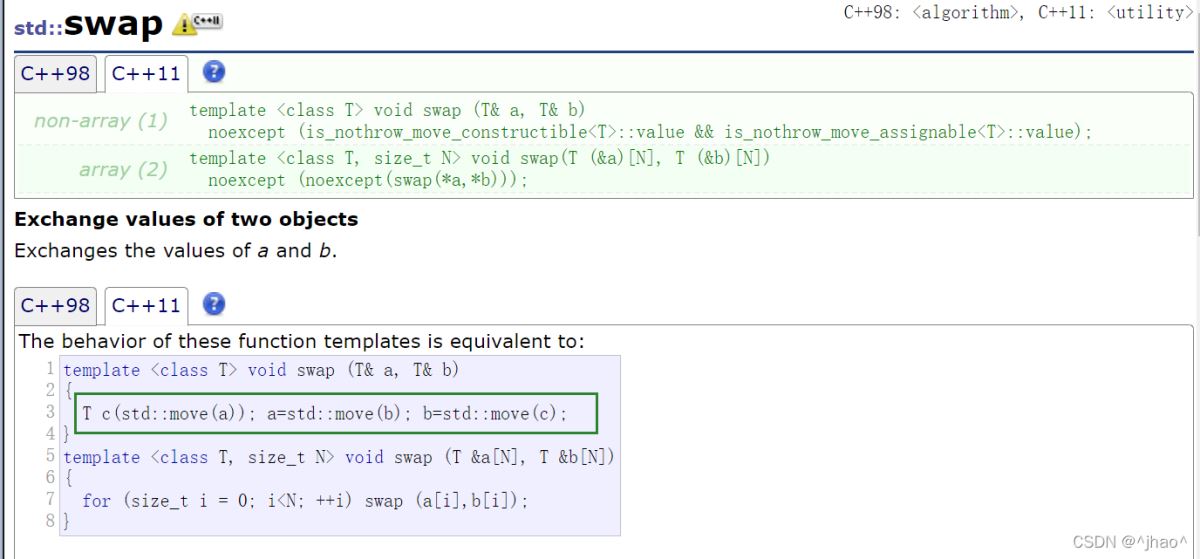Click the array (2) overload label
Image resolution: width=1200 pixels, height=559 pixels.
click(123, 169)
